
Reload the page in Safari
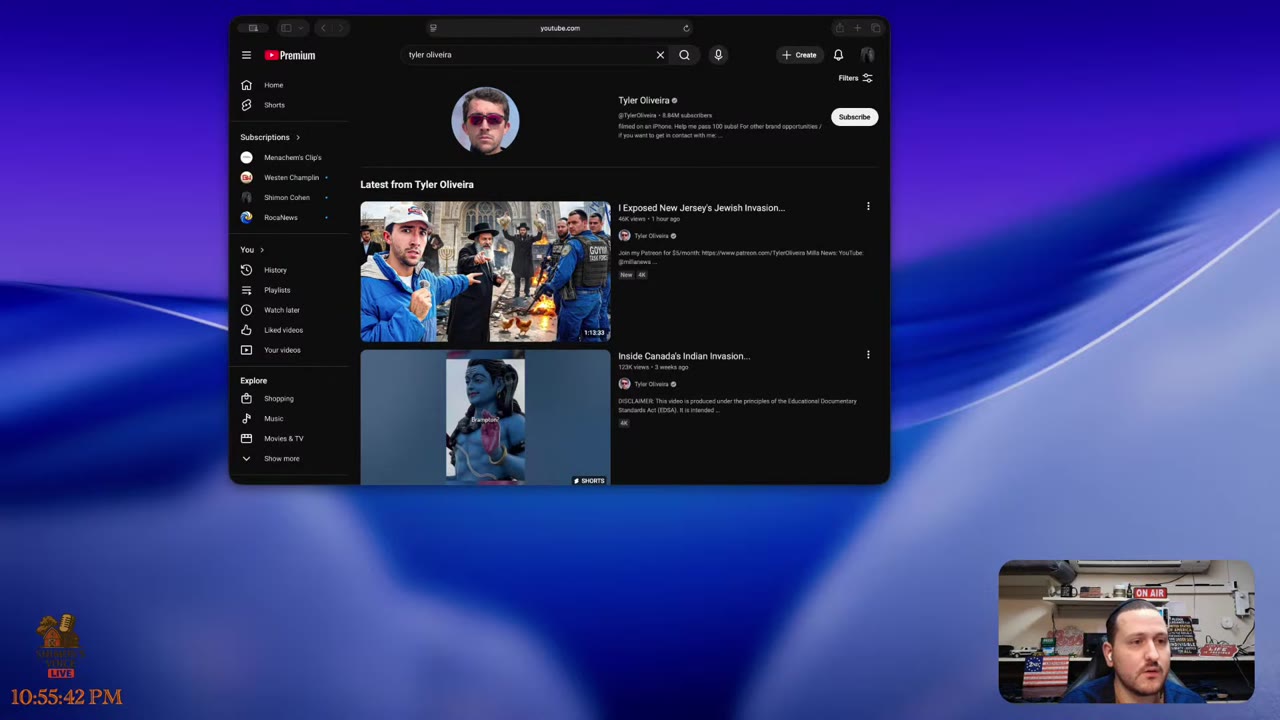(686, 28)
